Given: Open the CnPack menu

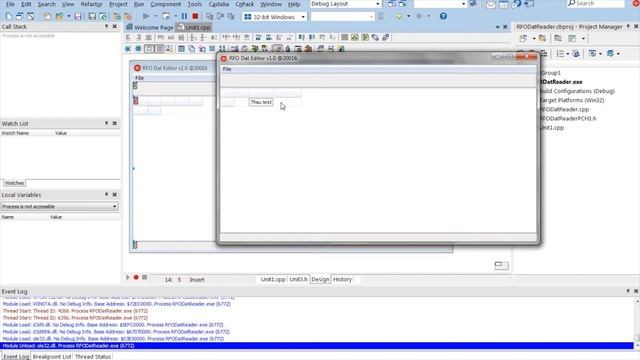Looking at the screenshot, I should coord(245,4).
